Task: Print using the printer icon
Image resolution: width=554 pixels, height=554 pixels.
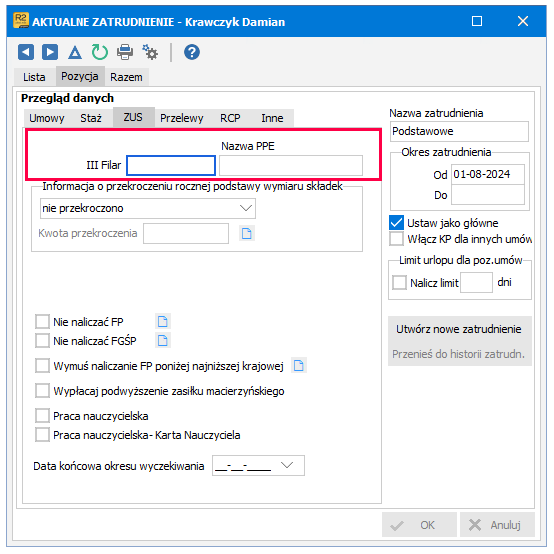Action: 125,52
